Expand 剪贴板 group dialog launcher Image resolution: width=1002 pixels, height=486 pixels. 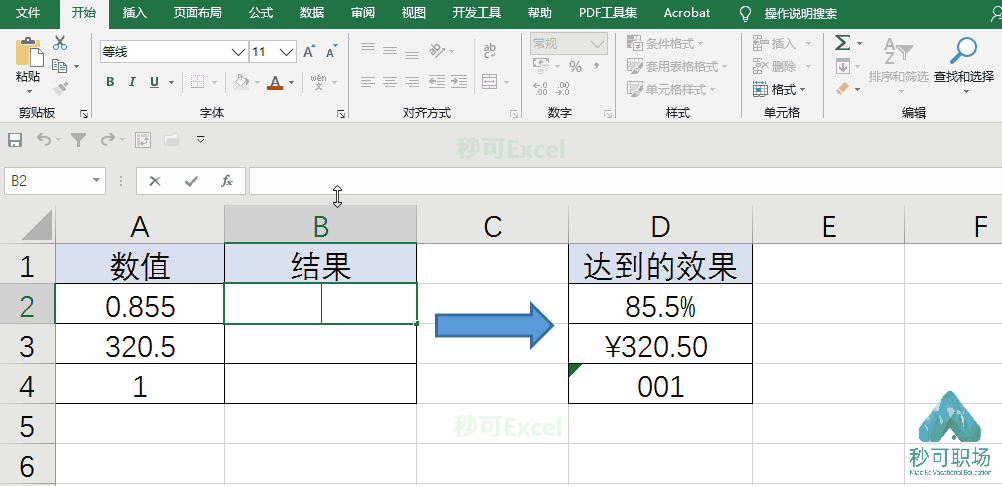(84, 114)
